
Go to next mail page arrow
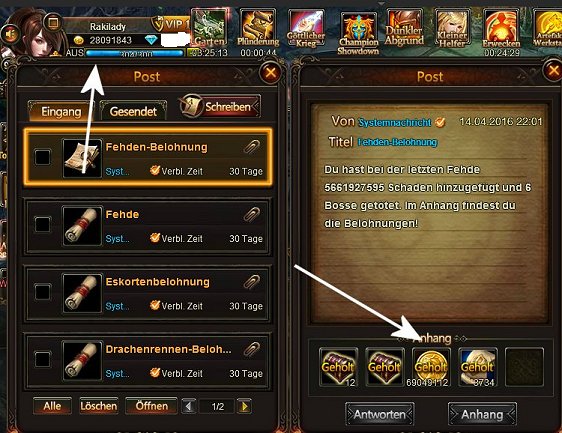[244, 406]
